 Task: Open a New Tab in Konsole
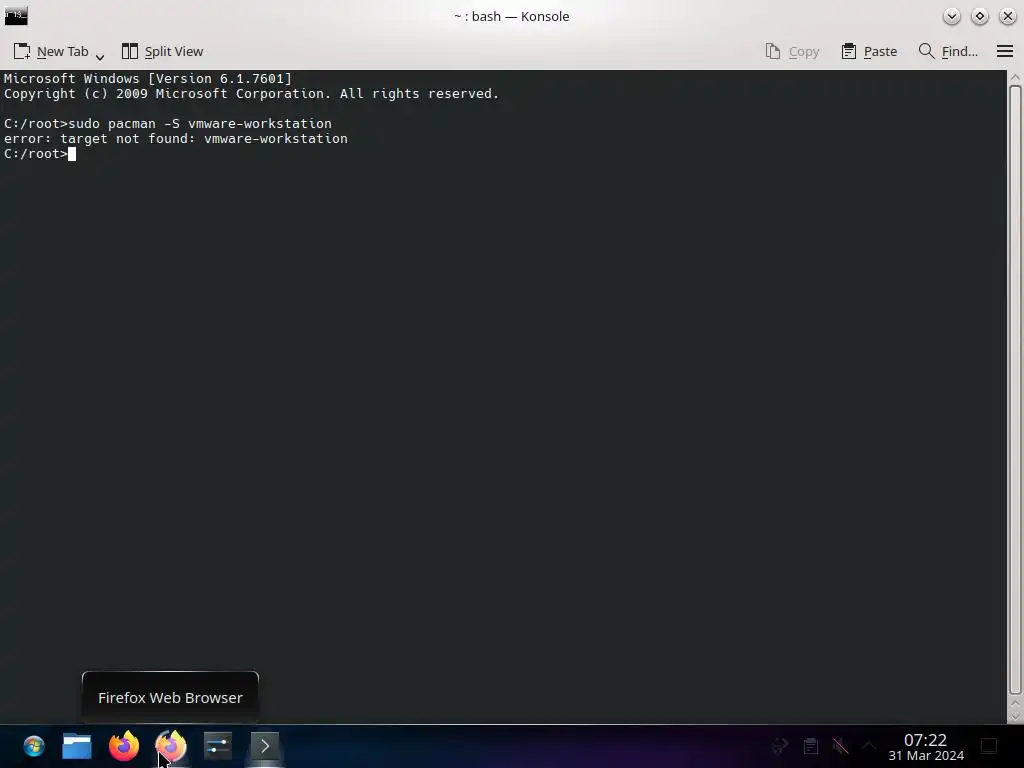click(51, 51)
